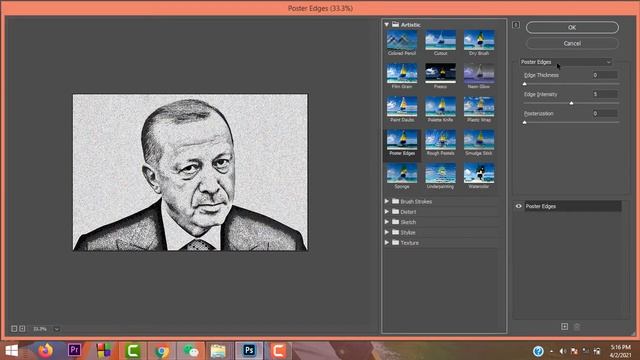Pick the Fresco filter thumbnail
This screenshot has width=640, height=360.
(440, 73)
